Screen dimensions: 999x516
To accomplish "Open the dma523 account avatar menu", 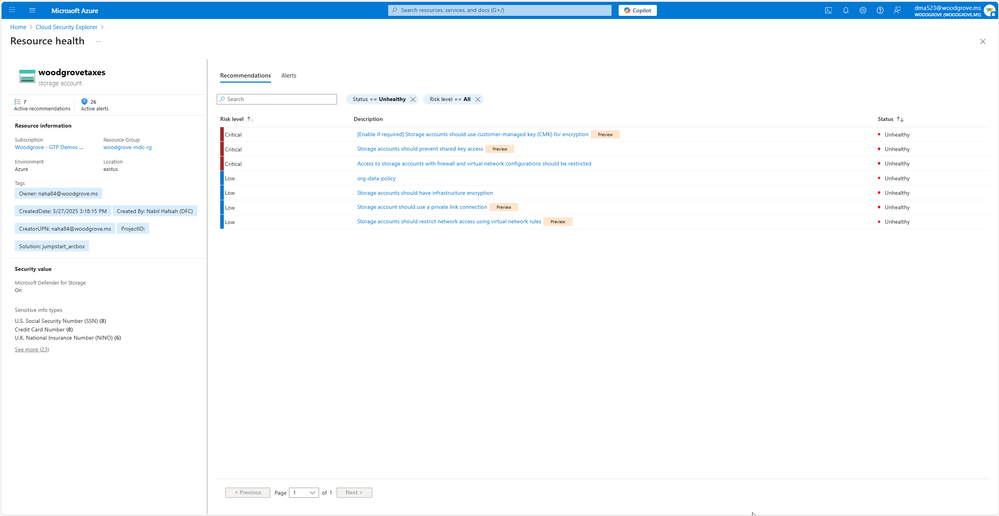I will (989, 10).
